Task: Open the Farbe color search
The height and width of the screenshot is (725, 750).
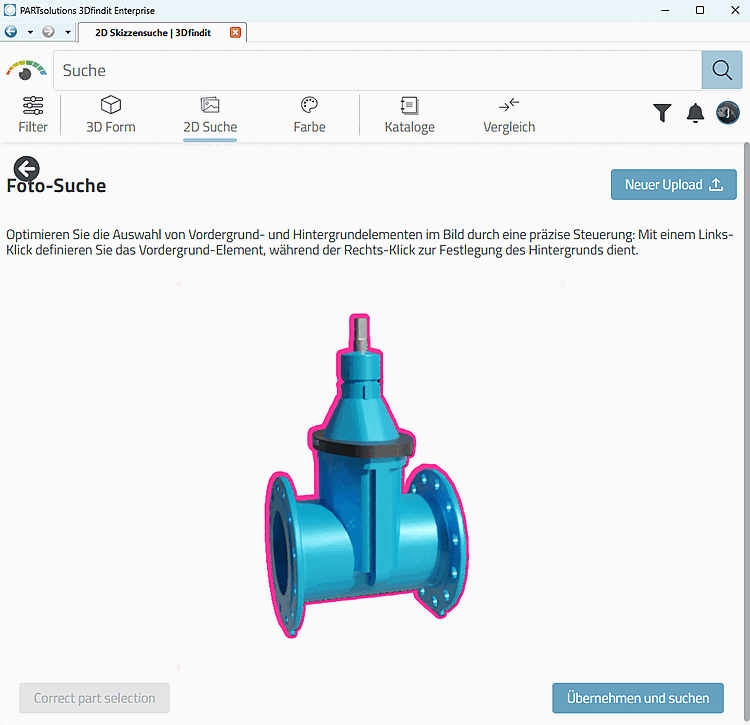Action: [309, 115]
